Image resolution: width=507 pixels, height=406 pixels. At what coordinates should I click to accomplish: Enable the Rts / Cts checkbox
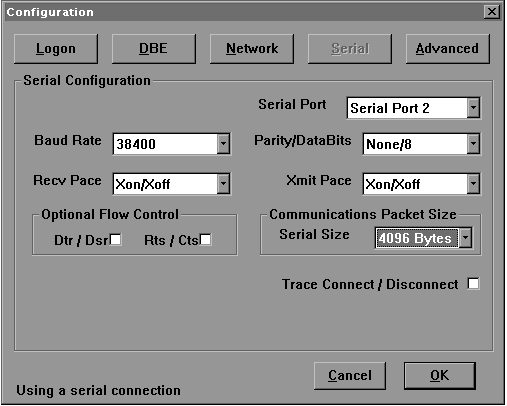[205, 240]
